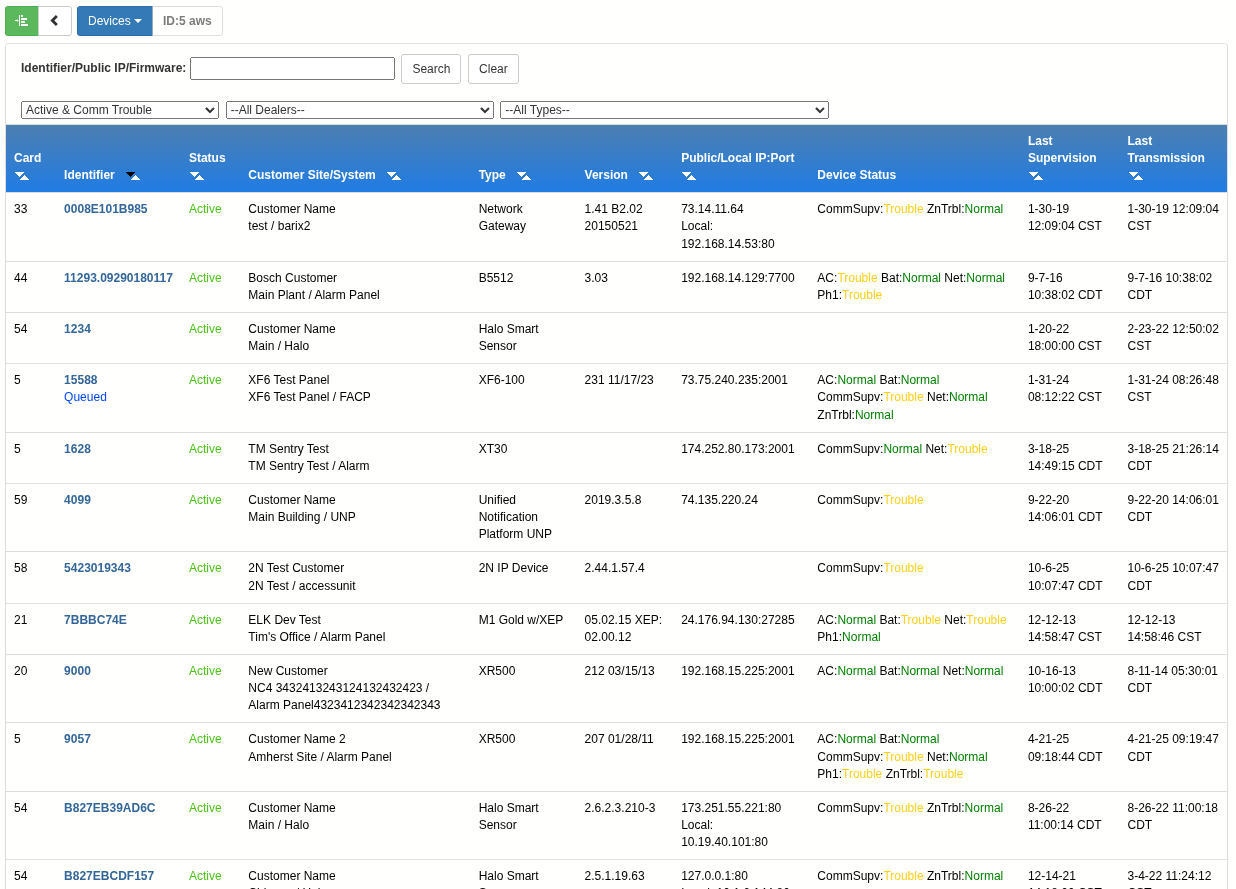Click sort arrows beside Customer Site/System header

coord(394,176)
